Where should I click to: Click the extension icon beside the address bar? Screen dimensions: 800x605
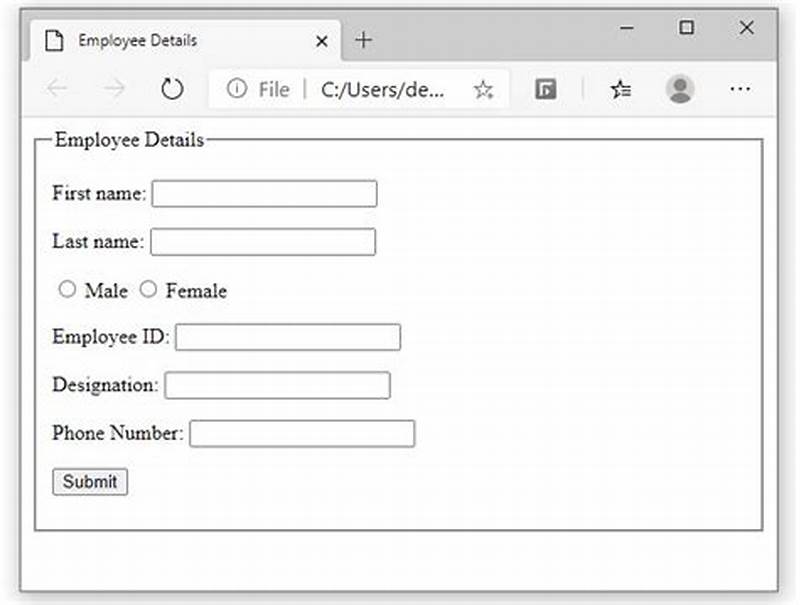pyautogui.click(x=546, y=88)
